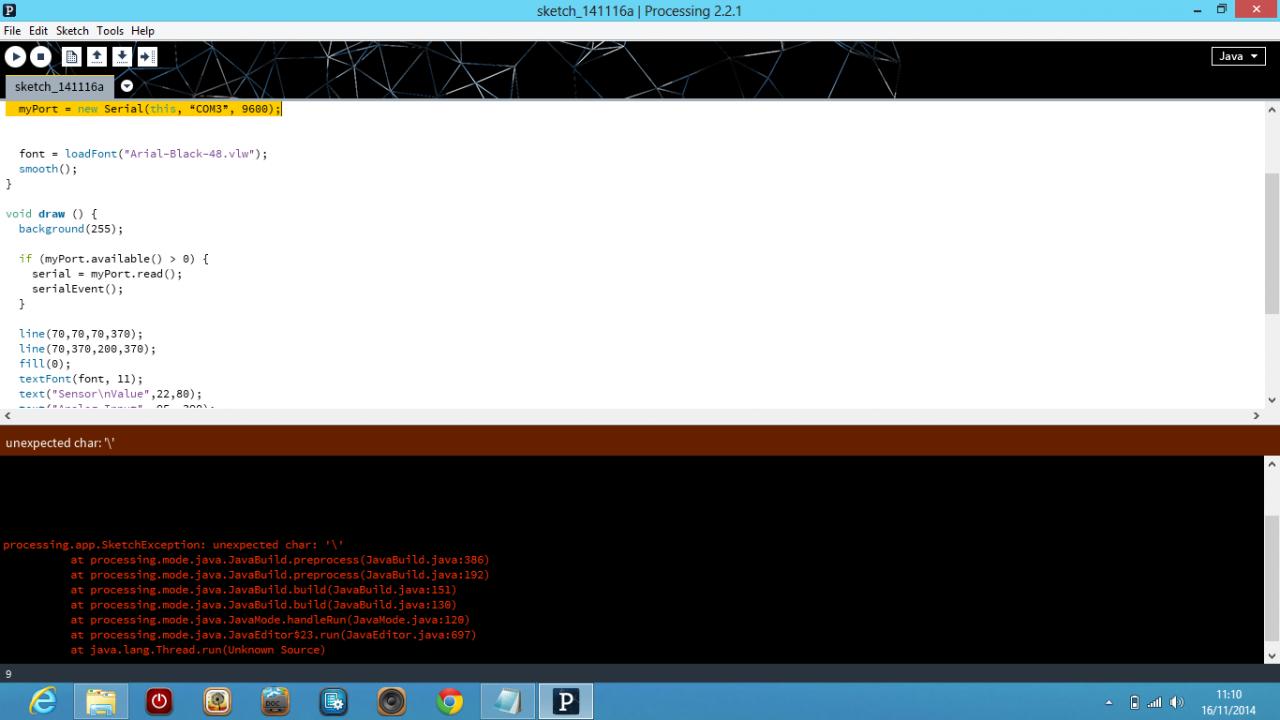Click the JavaBuild.java:192 stack trace line
1280x720 pixels.
coord(280,575)
